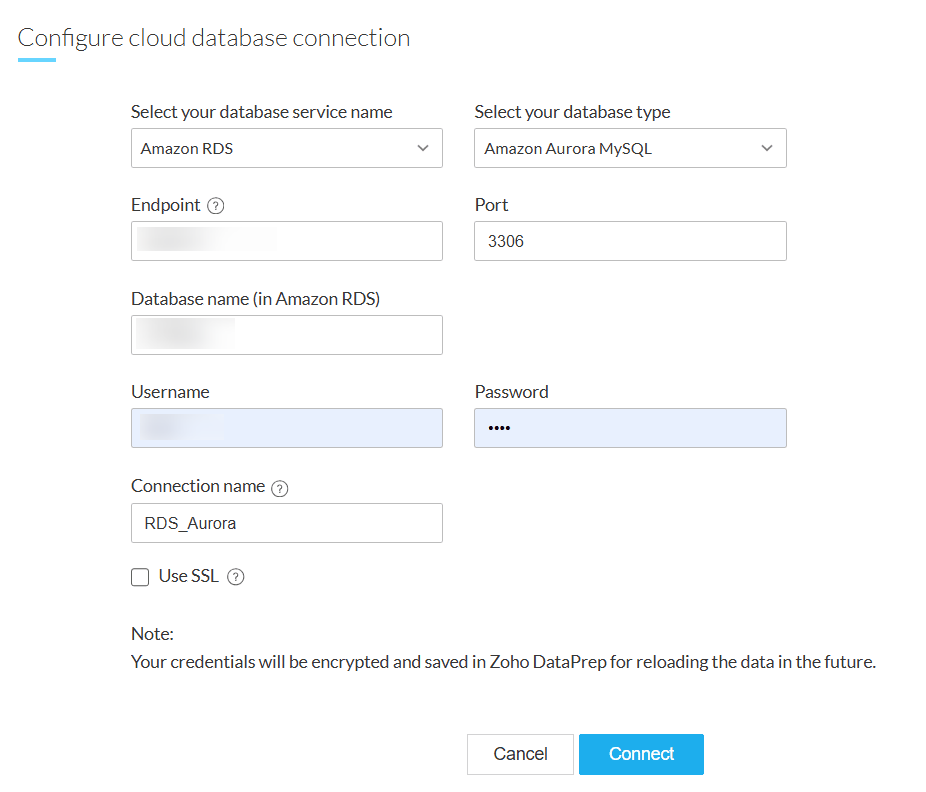Click the Connection name help icon

click(280, 488)
